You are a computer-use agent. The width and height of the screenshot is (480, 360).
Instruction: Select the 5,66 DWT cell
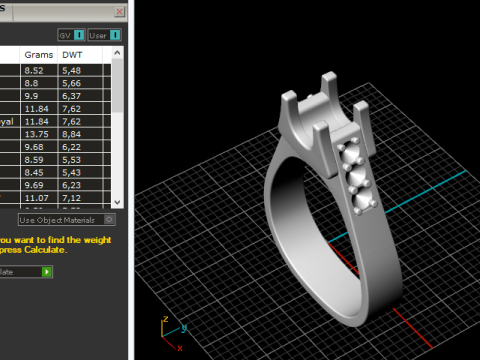[x=80, y=83]
